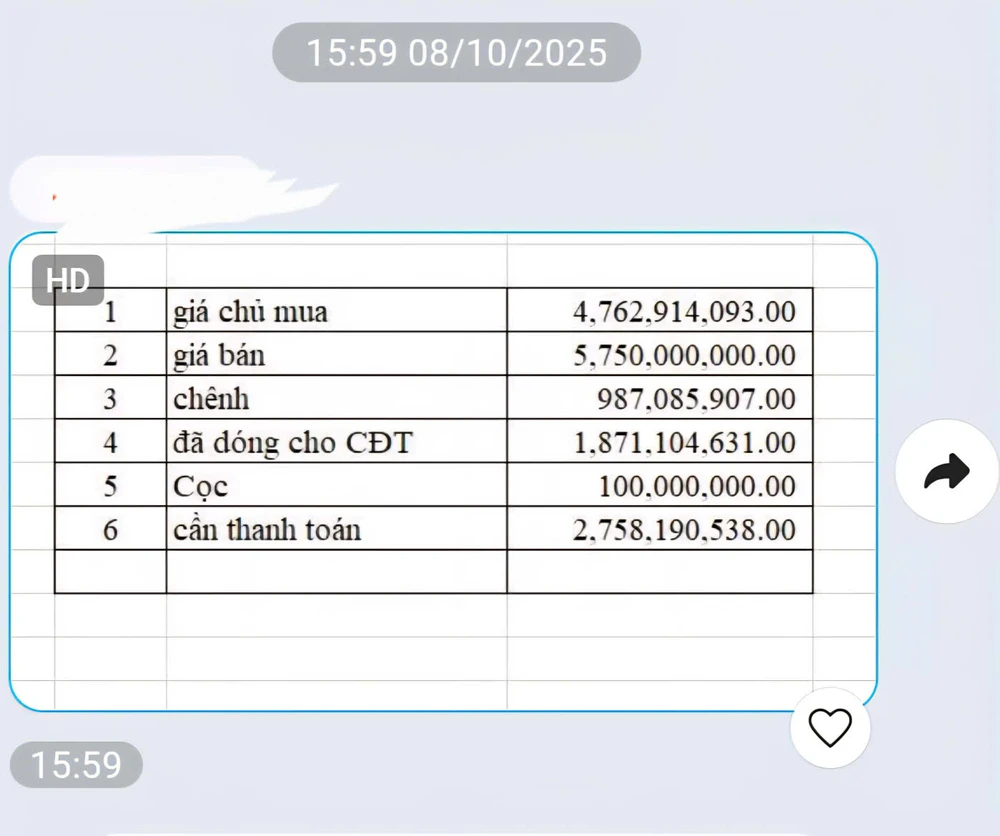This screenshot has height=836, width=1000.
Task: Click the forward arrow share icon
Action: [x=947, y=471]
